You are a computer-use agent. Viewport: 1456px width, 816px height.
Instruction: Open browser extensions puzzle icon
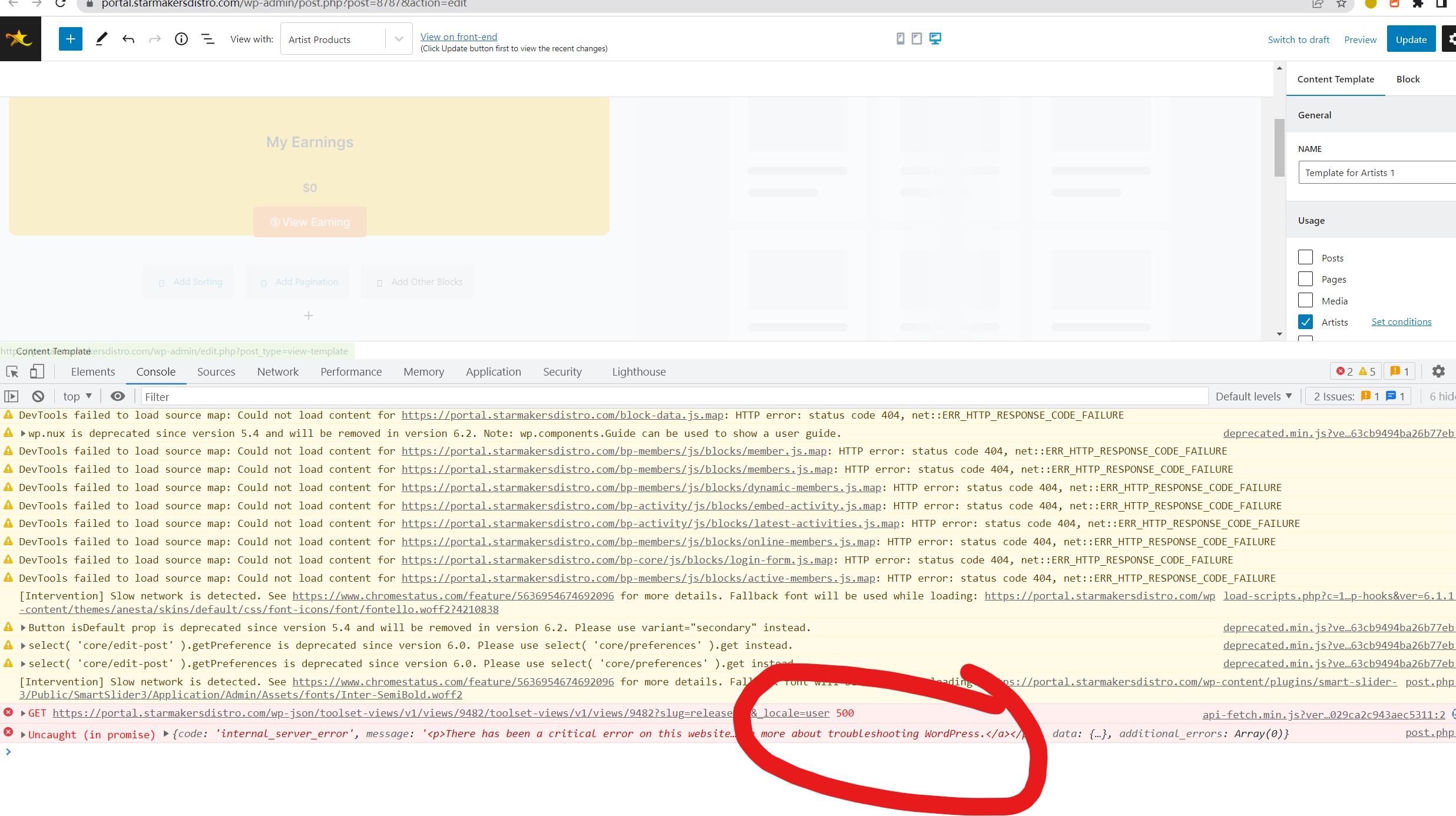click(x=1418, y=4)
